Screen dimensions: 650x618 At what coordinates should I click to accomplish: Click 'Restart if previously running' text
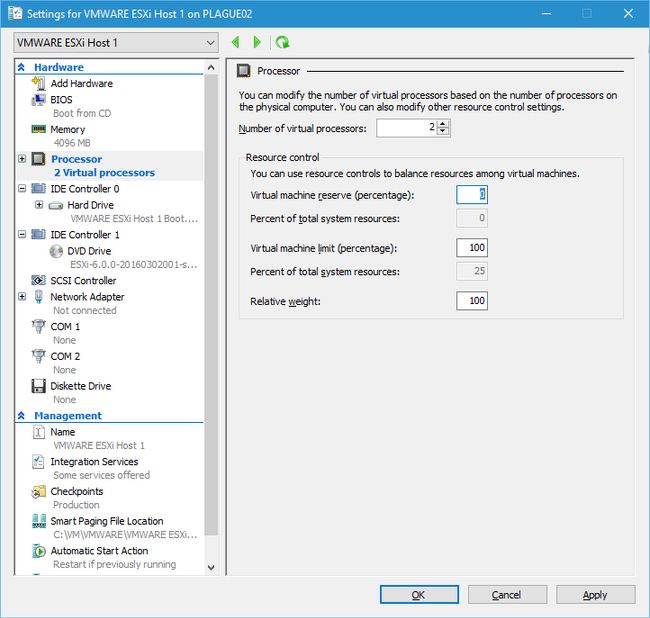114,564
